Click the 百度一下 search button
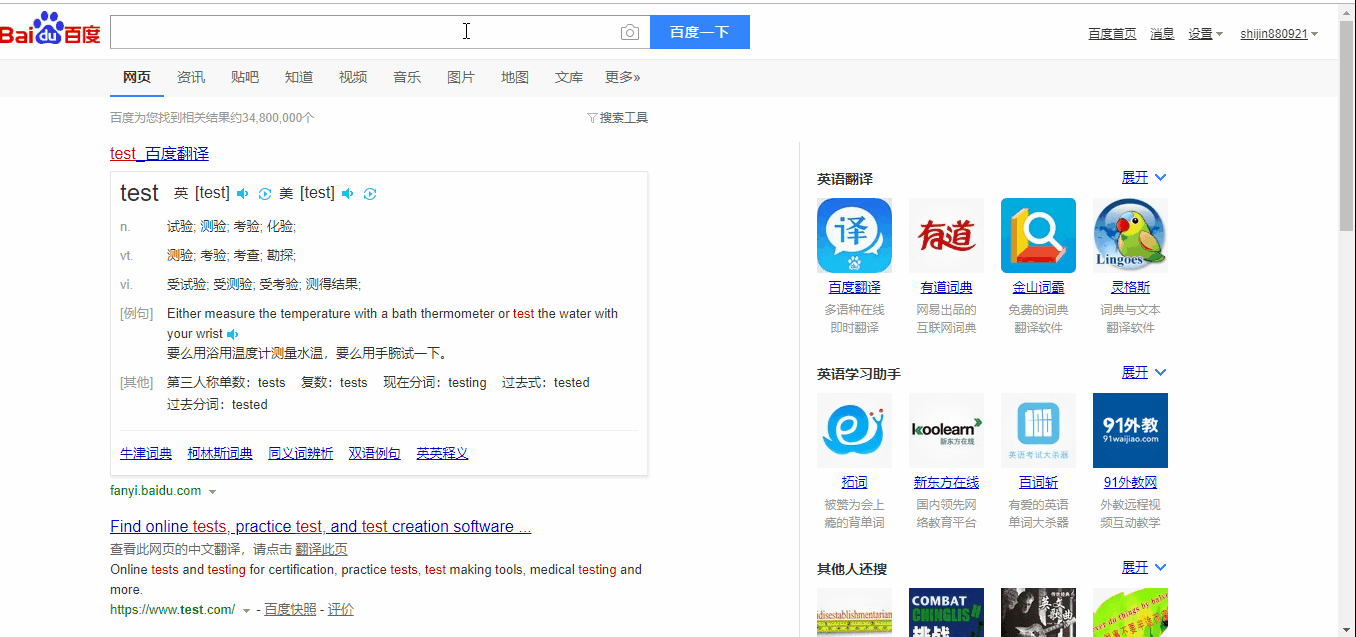Screen dimensions: 1356x637 pos(700,32)
